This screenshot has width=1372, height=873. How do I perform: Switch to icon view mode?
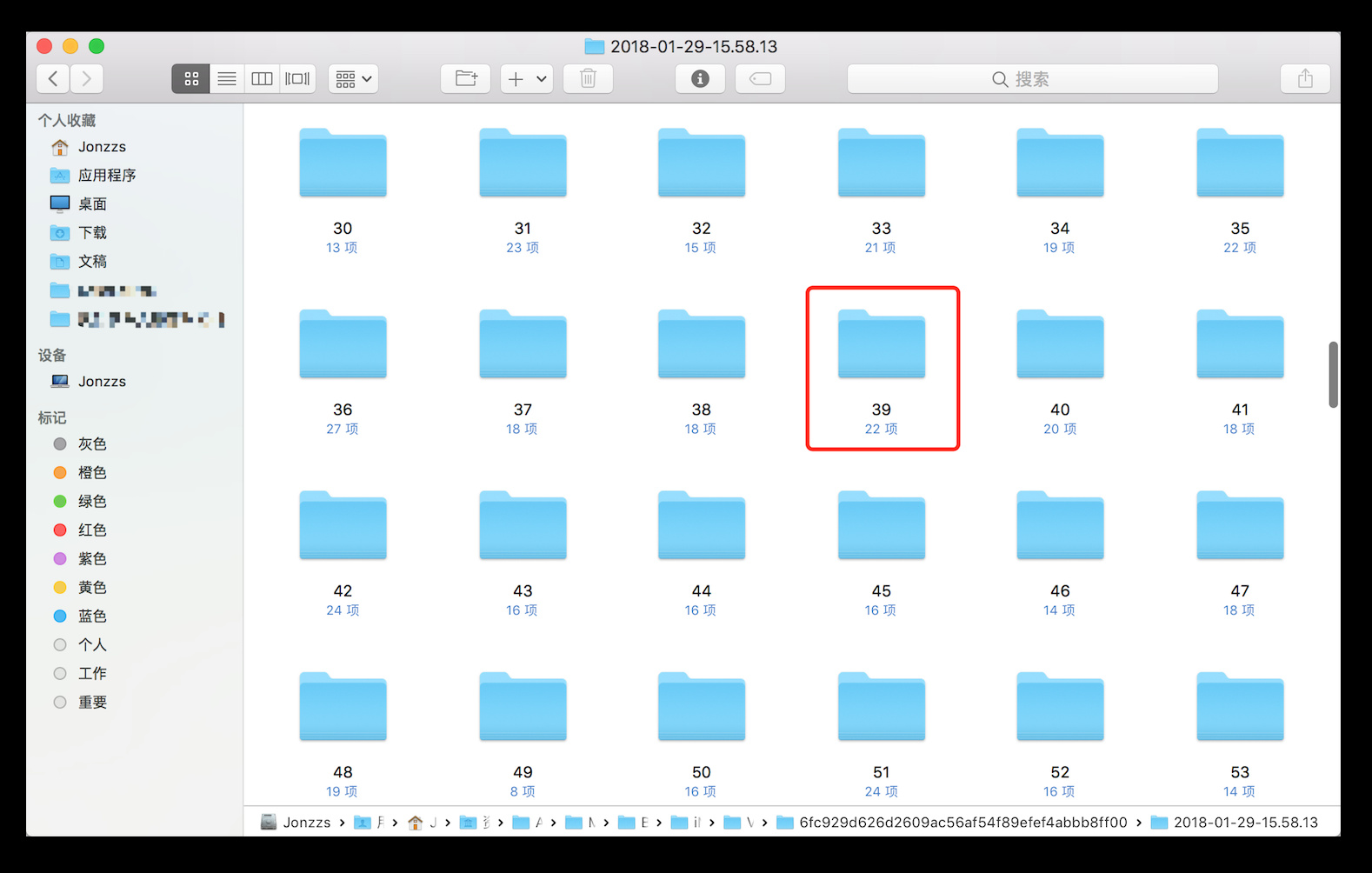pos(191,79)
